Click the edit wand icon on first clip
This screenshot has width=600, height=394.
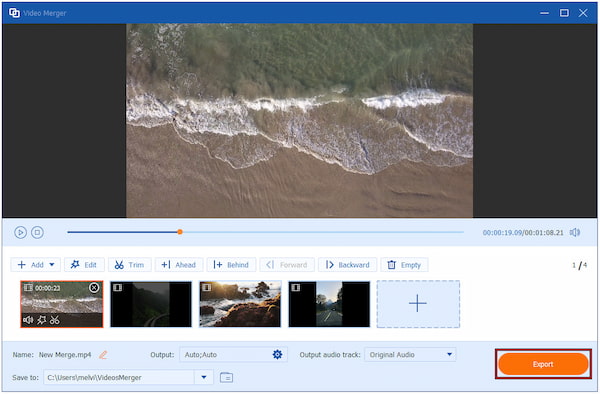pos(41,320)
